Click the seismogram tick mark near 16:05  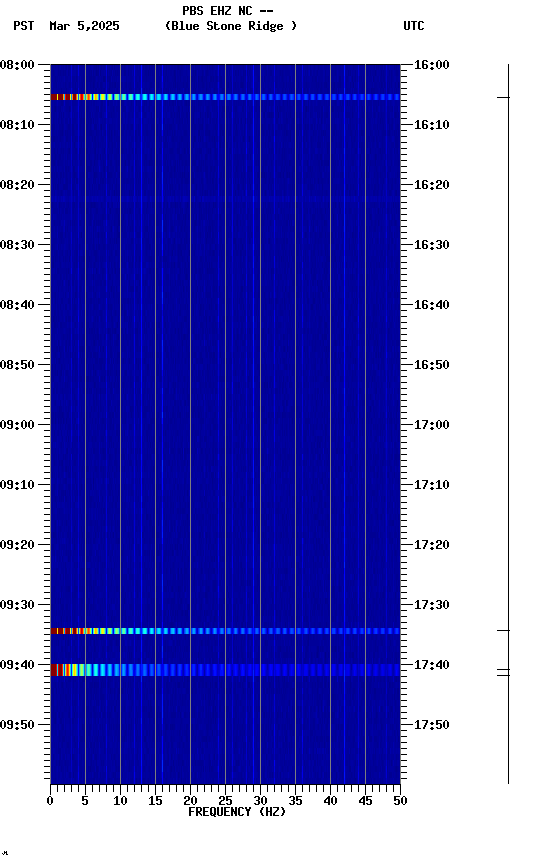tap(504, 98)
